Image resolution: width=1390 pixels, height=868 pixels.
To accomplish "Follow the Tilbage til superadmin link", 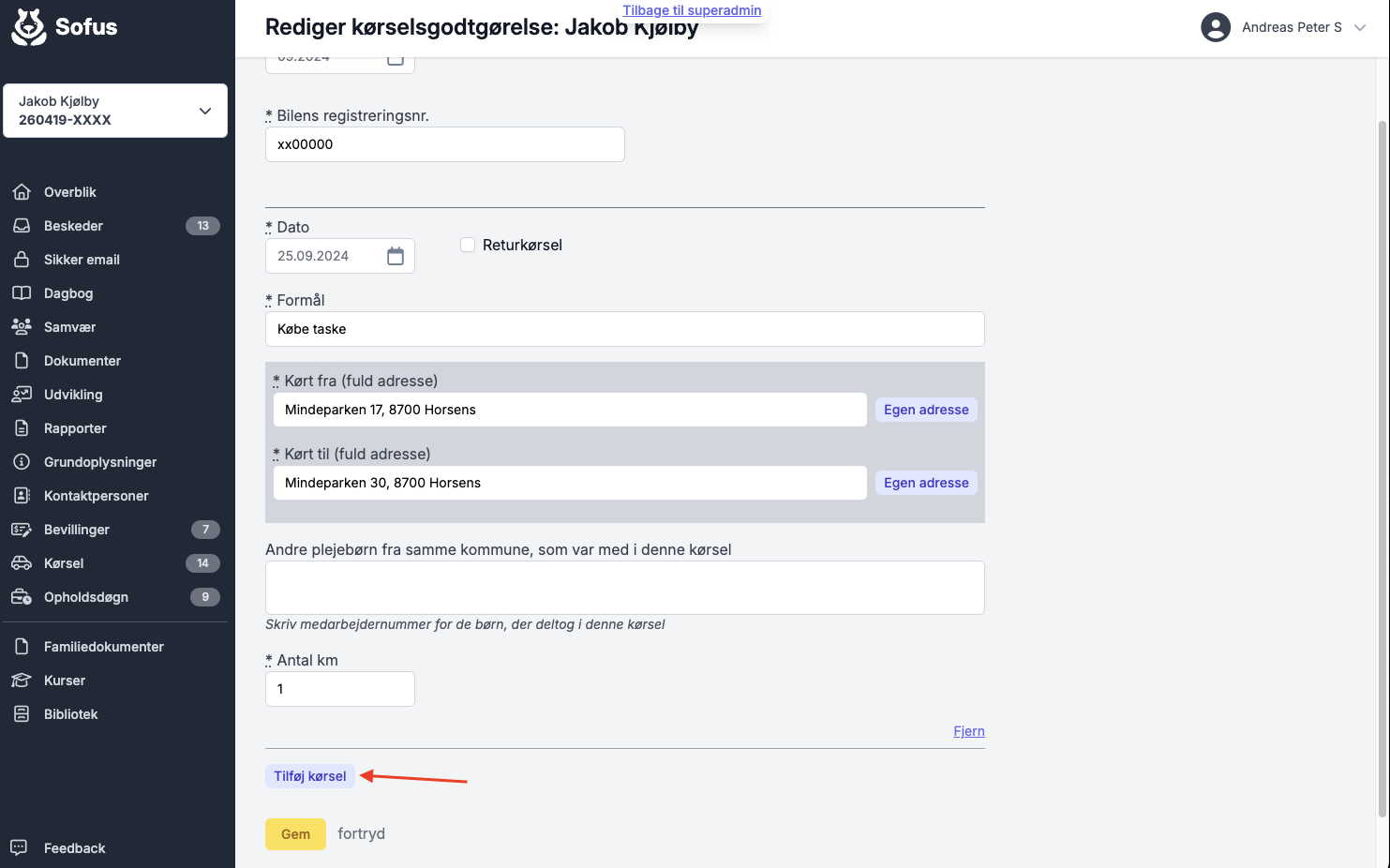I will click(x=692, y=10).
